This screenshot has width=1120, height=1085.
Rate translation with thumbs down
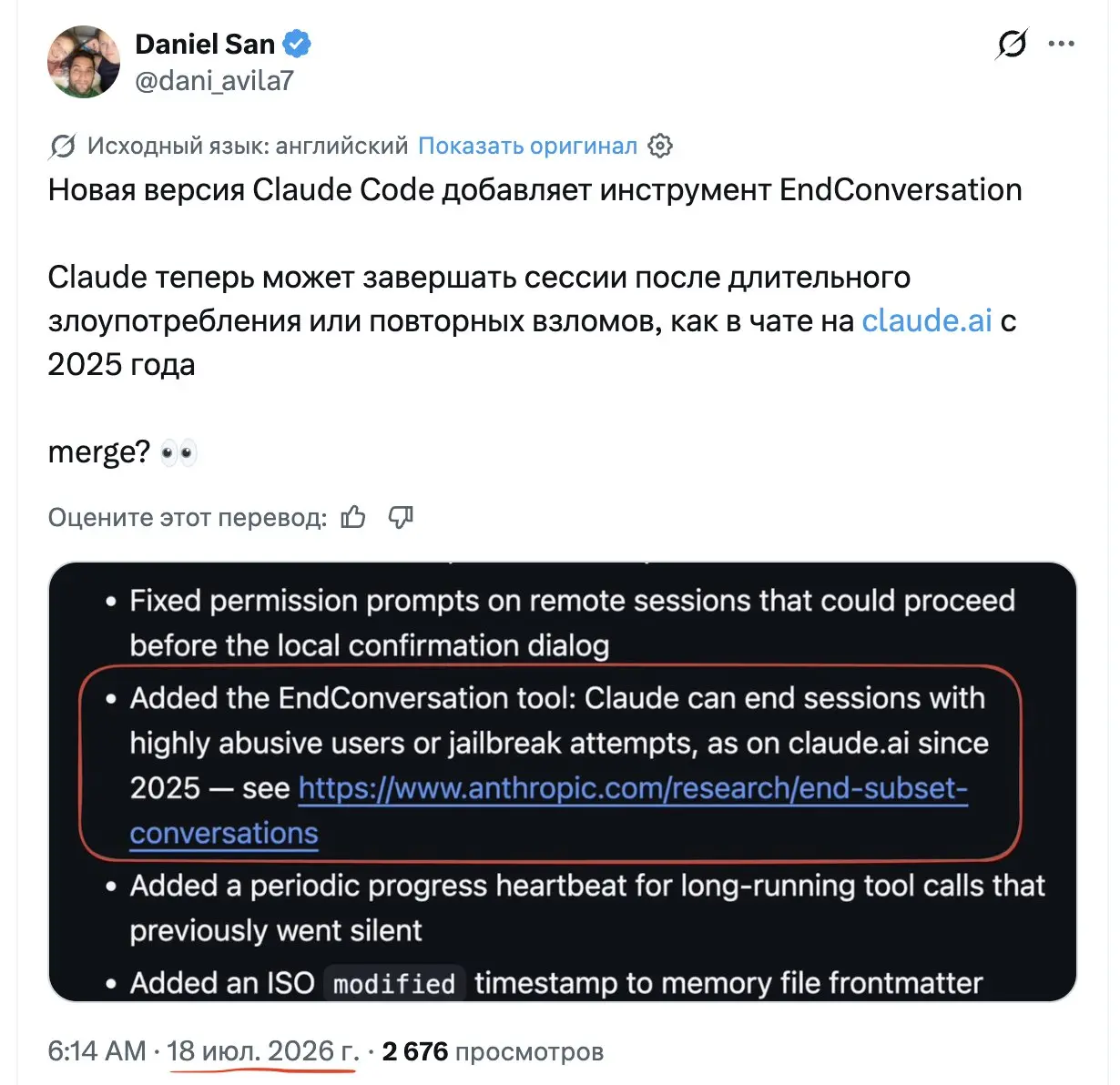[401, 517]
